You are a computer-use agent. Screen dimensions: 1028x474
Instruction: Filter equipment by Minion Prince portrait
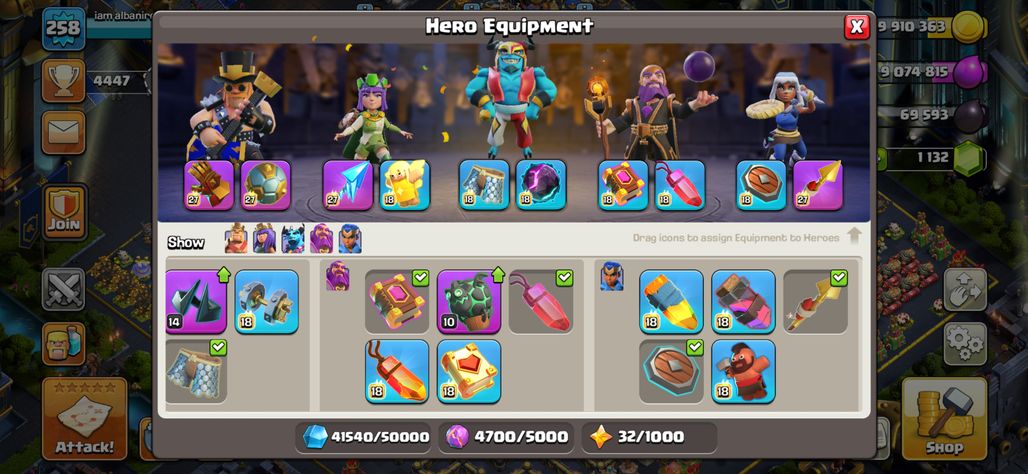pos(293,239)
